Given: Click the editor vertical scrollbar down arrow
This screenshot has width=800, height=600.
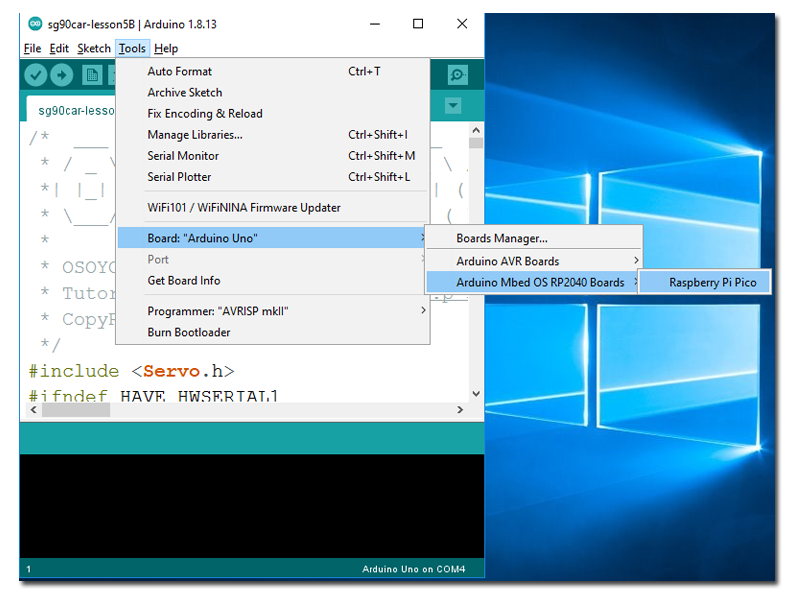Looking at the screenshot, I should (x=476, y=393).
